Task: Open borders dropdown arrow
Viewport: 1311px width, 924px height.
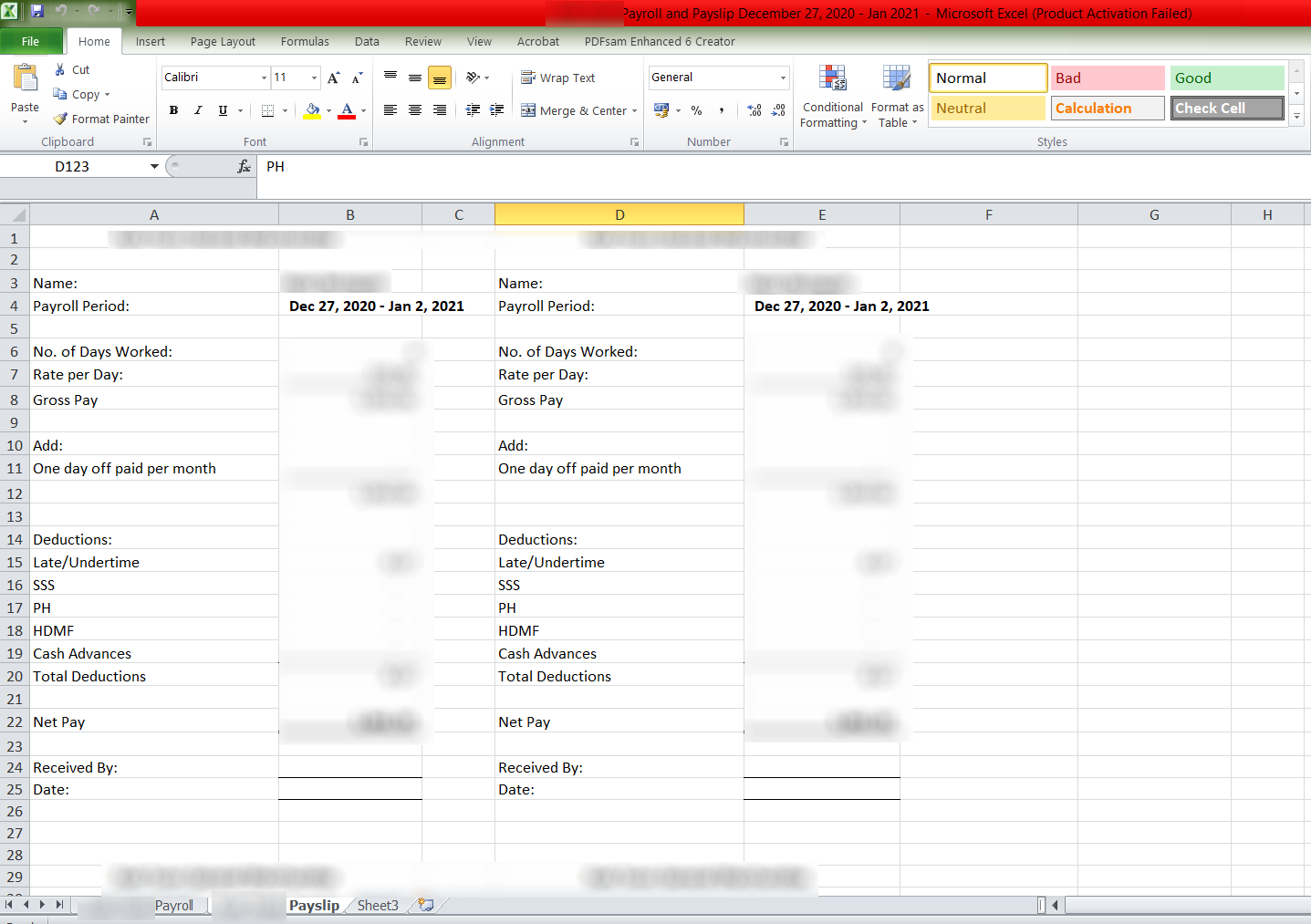Action: tap(285, 111)
